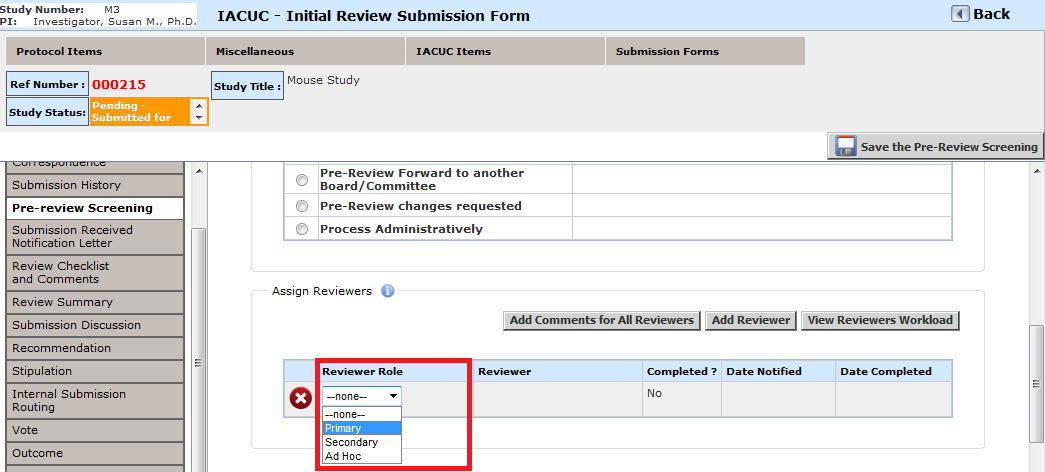Image resolution: width=1045 pixels, height=472 pixels.
Task: Open Outcome section in sidebar
Action: click(x=95, y=453)
